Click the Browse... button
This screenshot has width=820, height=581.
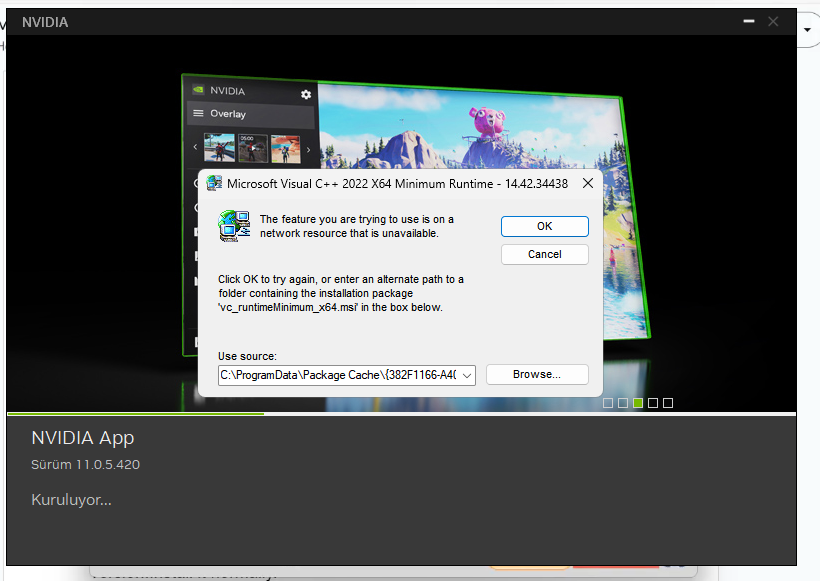coord(537,374)
